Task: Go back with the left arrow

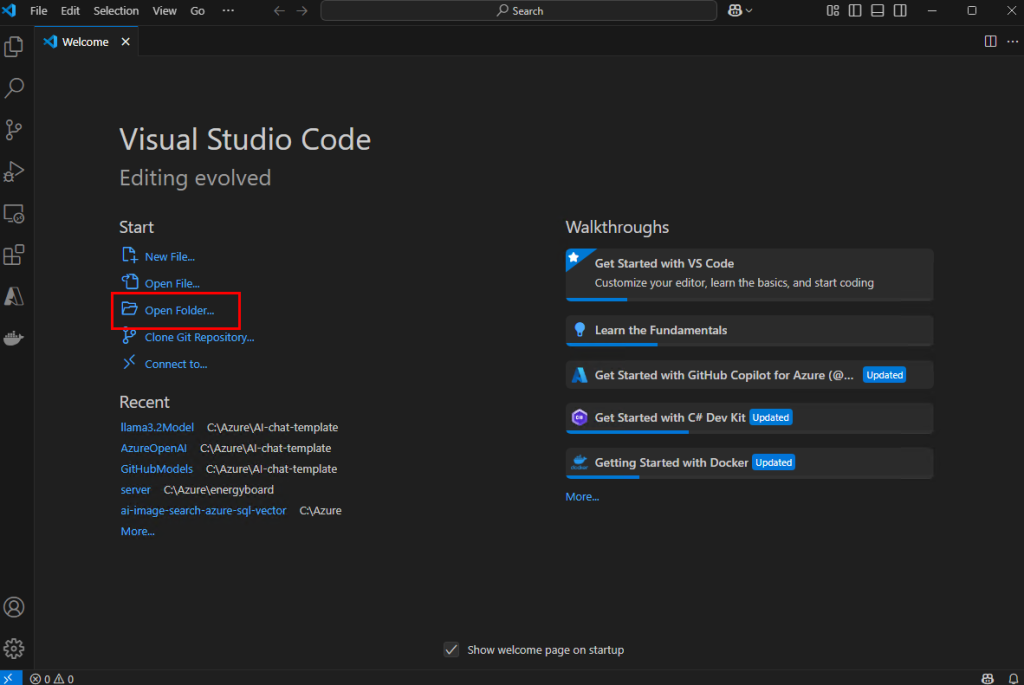Action: click(279, 10)
